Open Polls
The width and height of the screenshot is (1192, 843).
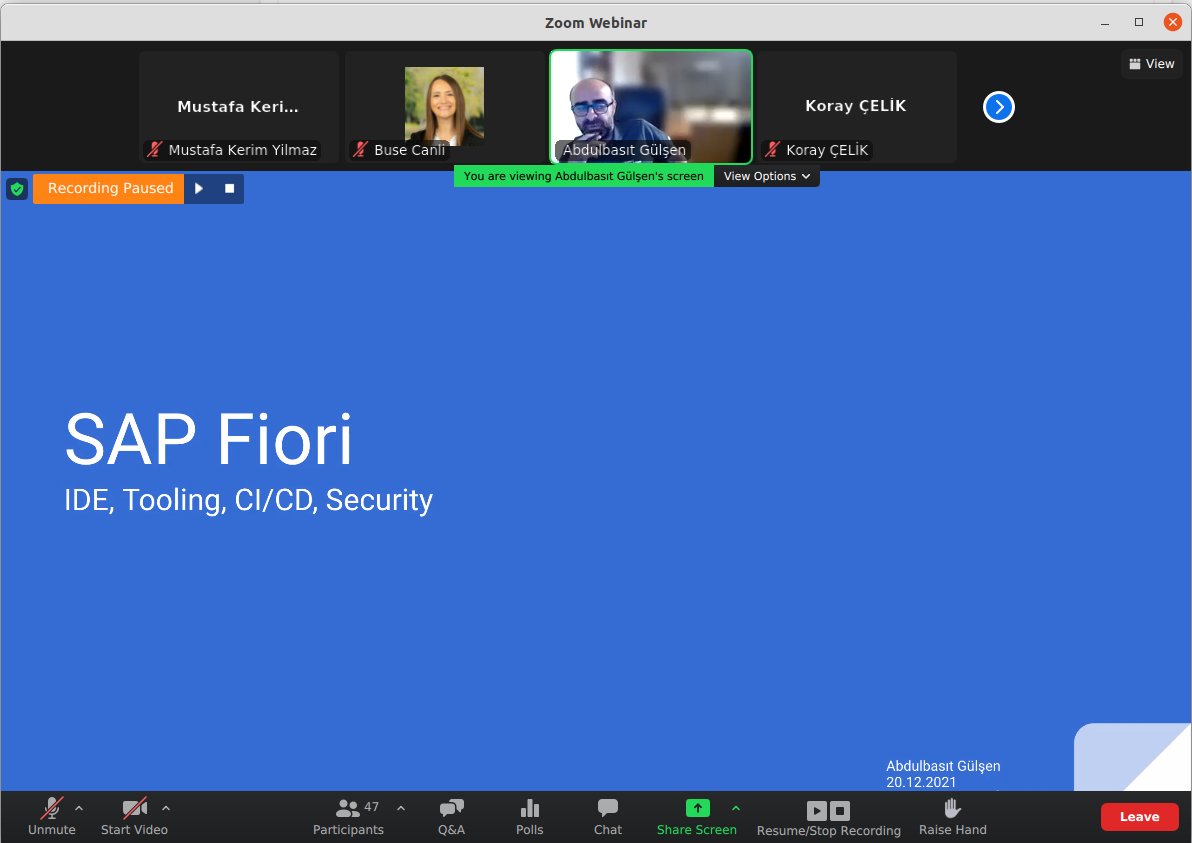[530, 817]
